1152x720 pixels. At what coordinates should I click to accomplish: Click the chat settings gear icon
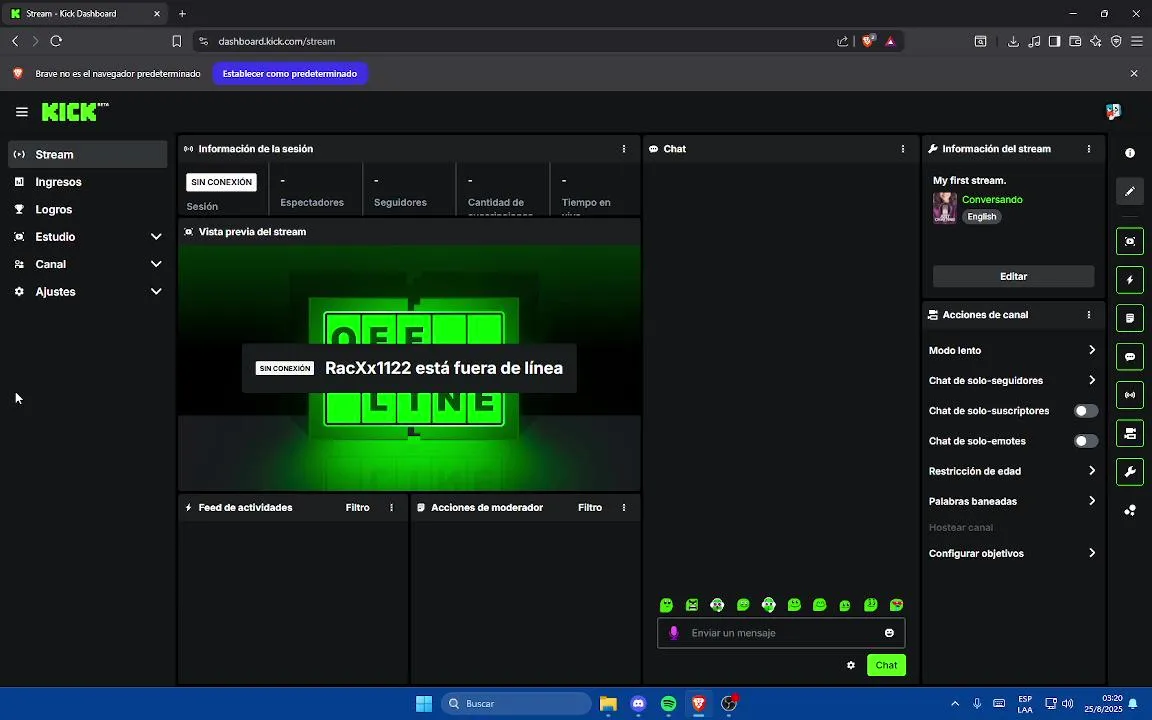point(851,665)
